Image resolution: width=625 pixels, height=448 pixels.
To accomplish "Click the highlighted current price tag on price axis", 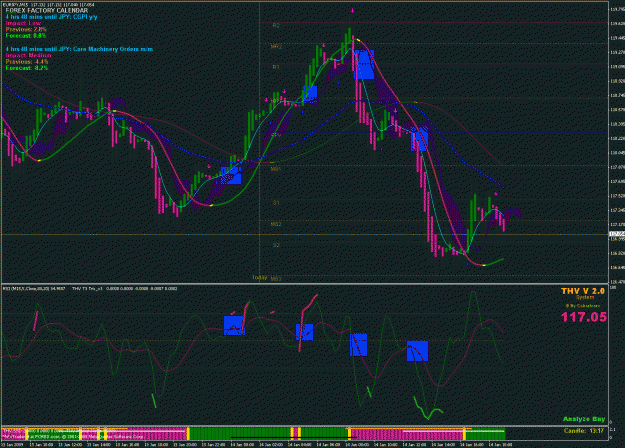I will (617, 234).
